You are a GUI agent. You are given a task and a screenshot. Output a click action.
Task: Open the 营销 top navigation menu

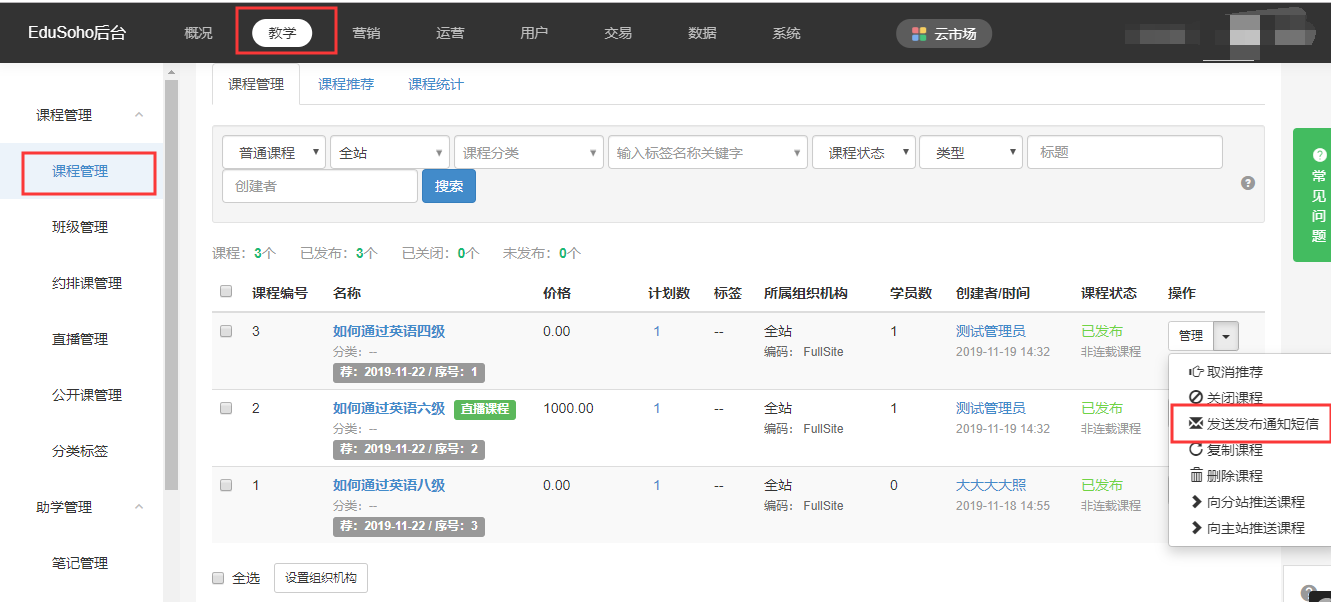tap(366, 33)
